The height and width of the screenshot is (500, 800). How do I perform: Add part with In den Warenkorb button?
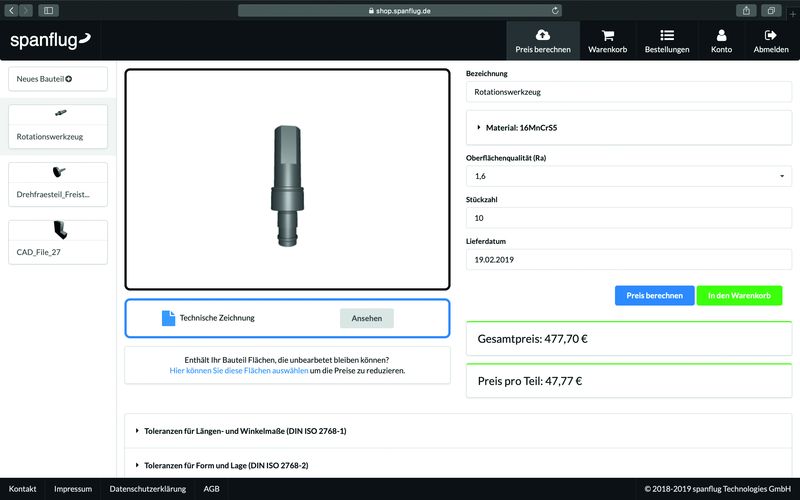click(739, 296)
